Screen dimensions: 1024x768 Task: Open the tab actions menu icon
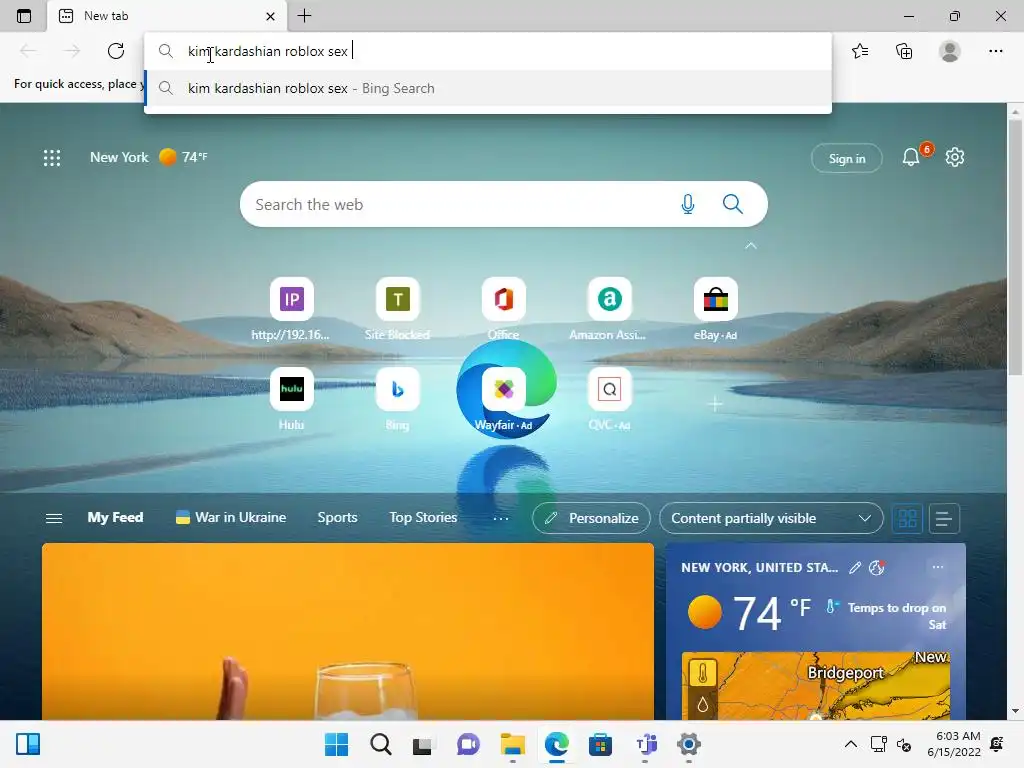click(24, 16)
